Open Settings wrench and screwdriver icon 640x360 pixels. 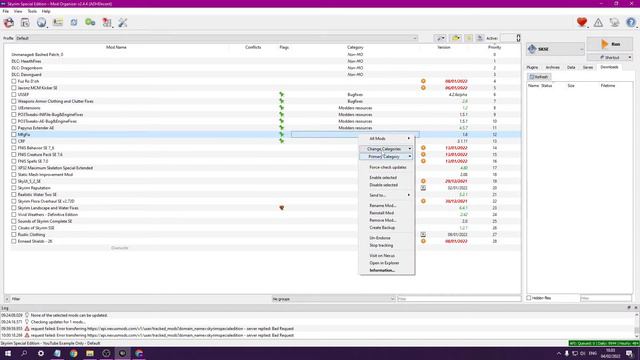[123, 23]
